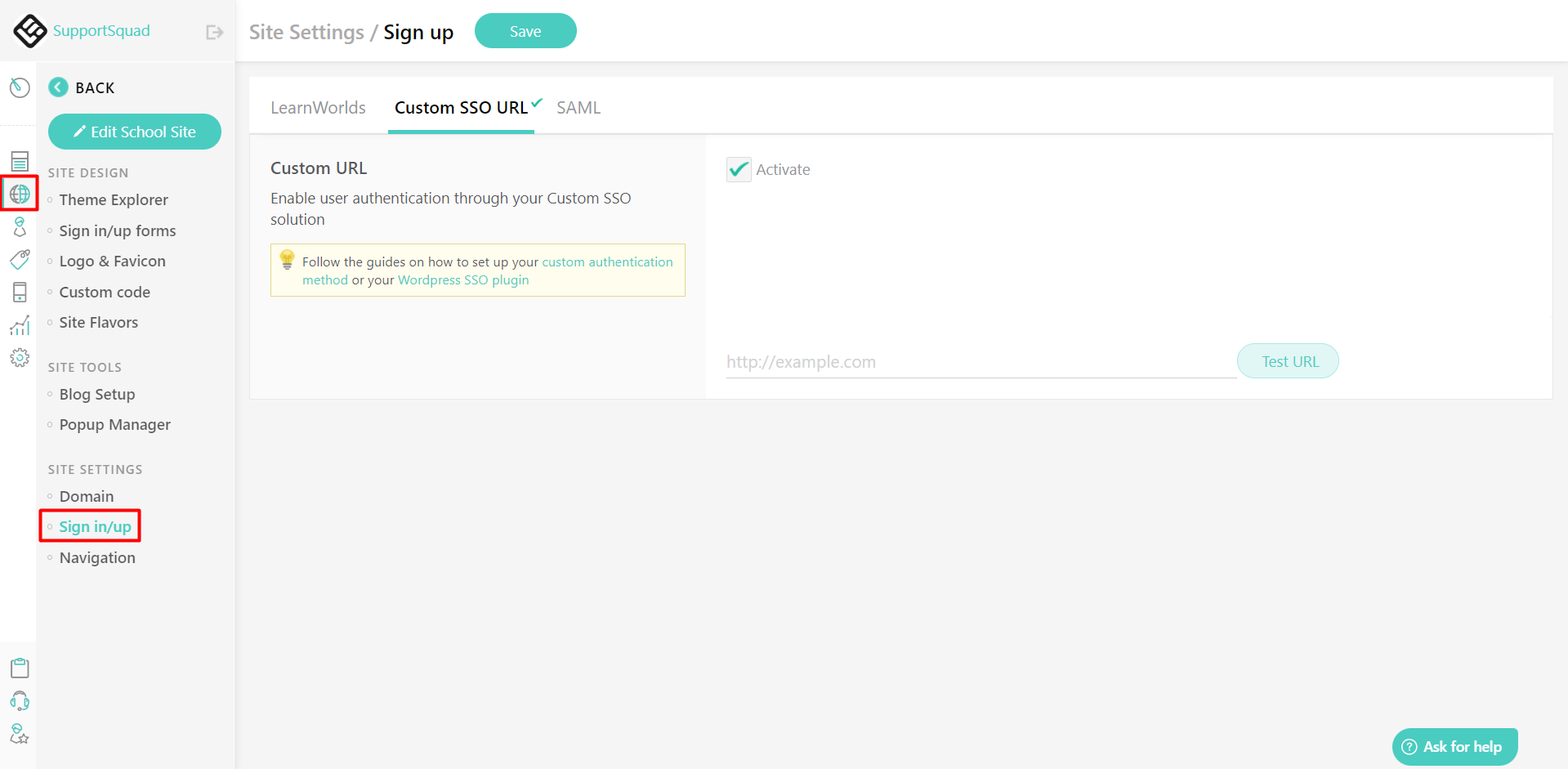Screen dimensions: 1568x769
Task: Open the custom authentication method link
Action: [607, 262]
